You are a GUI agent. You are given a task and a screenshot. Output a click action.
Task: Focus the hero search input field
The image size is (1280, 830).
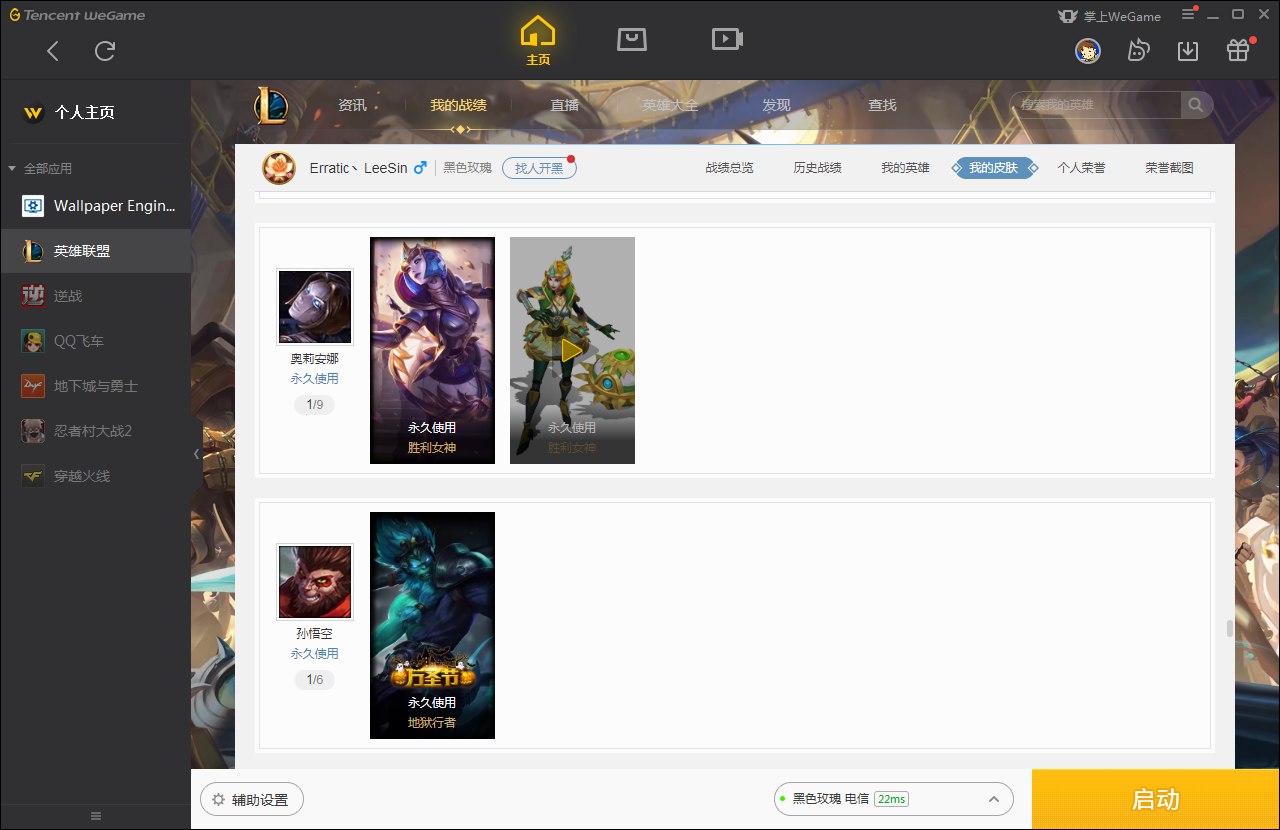1096,105
